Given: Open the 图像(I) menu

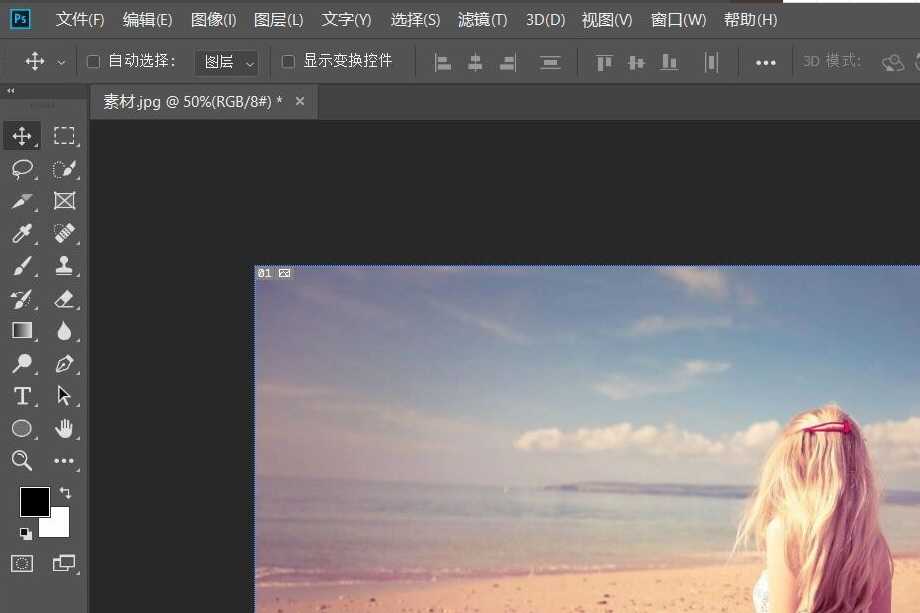Looking at the screenshot, I should (x=213, y=20).
